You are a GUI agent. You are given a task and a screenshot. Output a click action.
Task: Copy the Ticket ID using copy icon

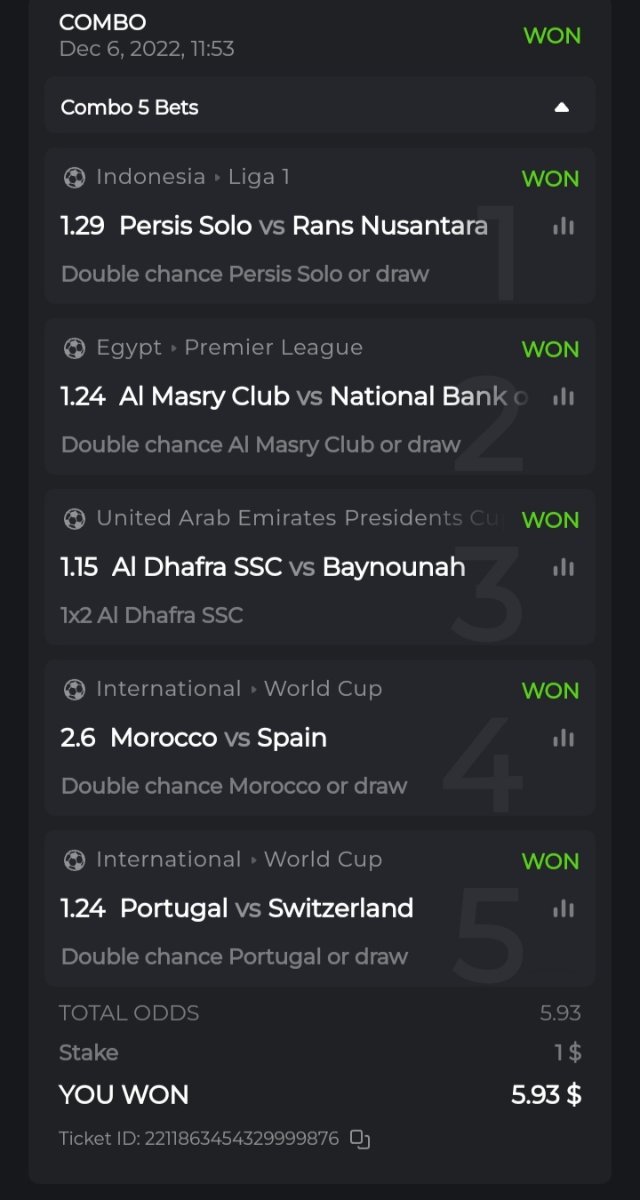(x=361, y=1139)
